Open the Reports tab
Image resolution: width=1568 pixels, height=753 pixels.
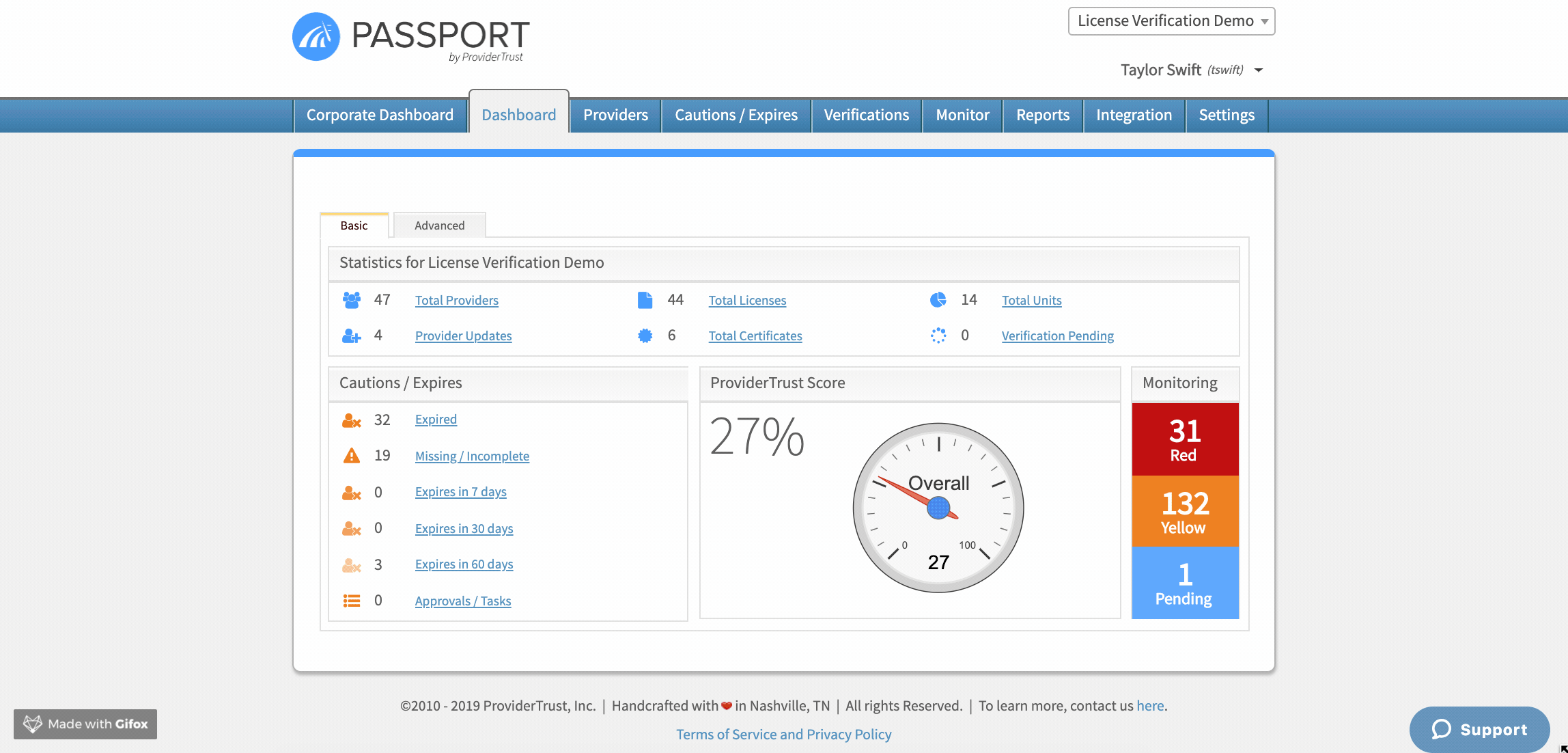1043,115
